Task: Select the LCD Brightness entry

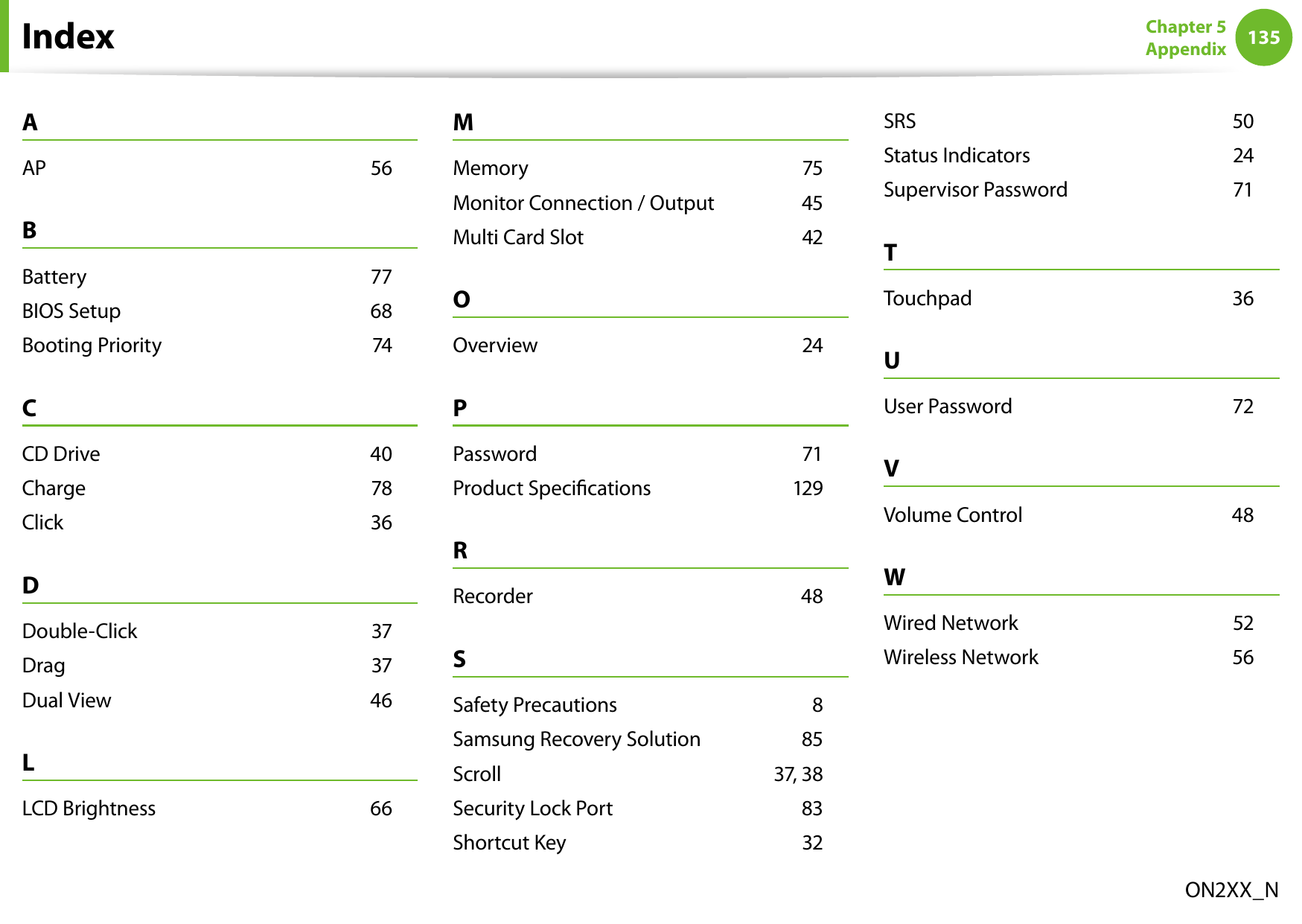Action: tap(207, 809)
